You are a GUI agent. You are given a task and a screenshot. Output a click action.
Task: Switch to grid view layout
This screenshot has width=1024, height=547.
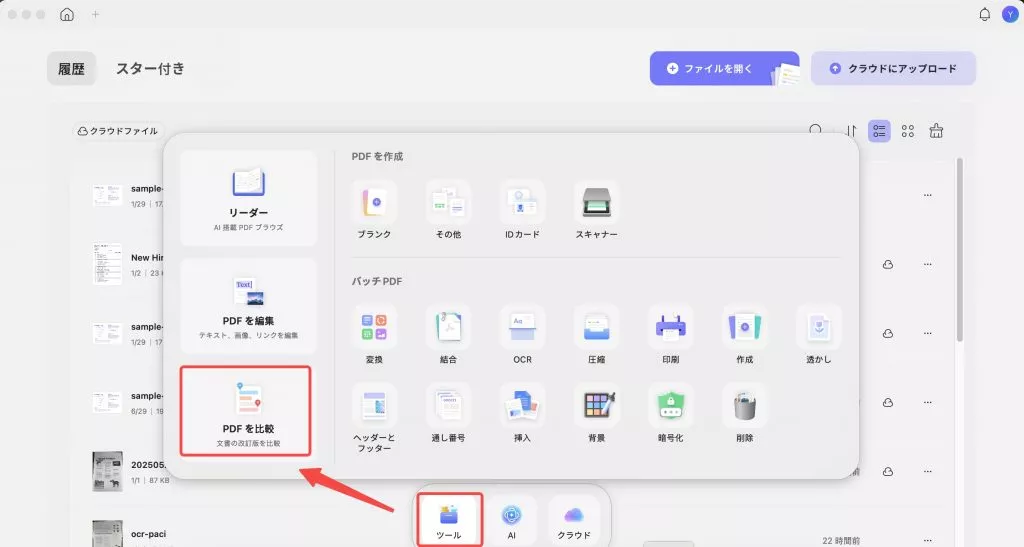(x=908, y=131)
